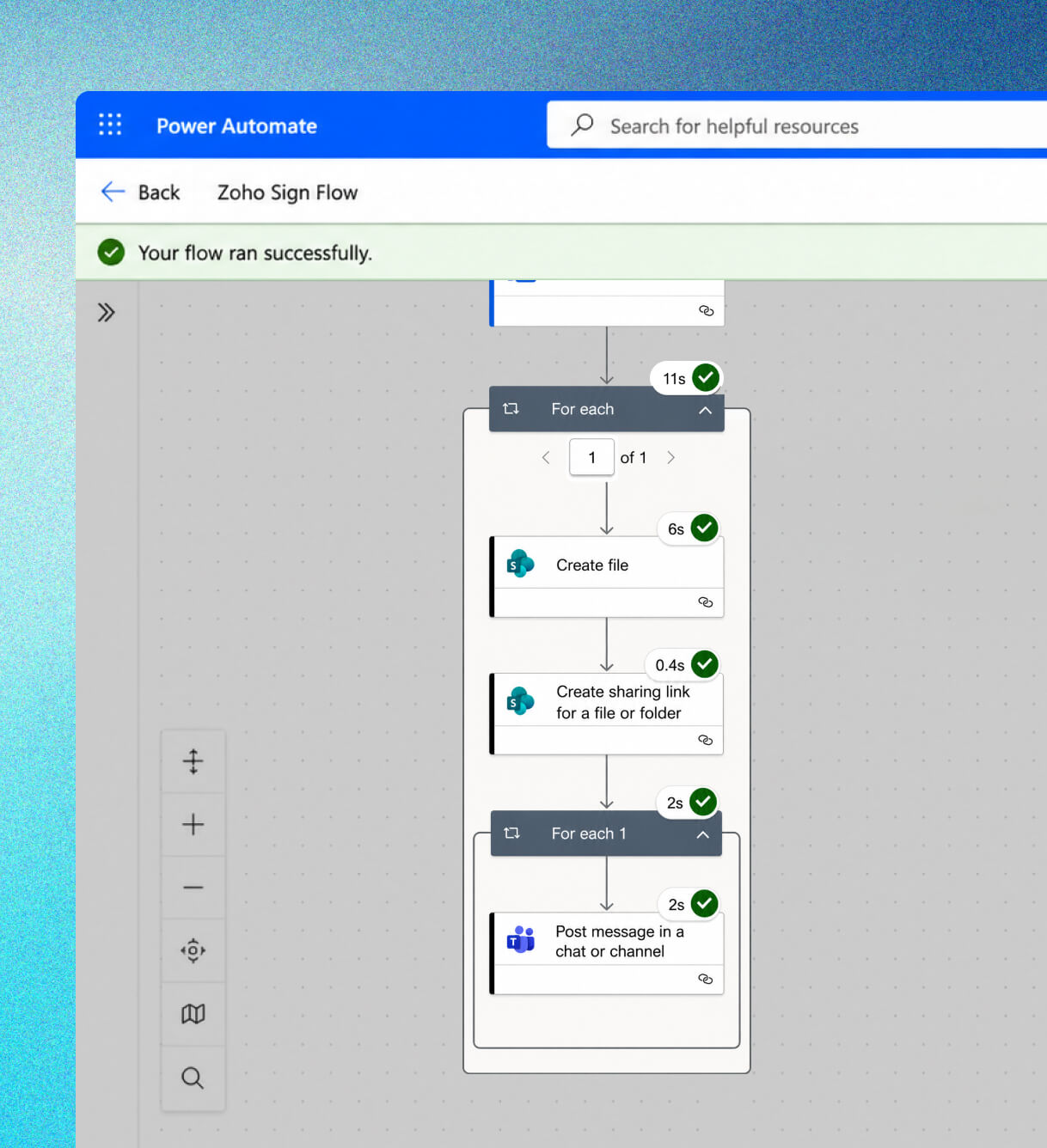Click SharePoint icon on Create sharing link action
Viewport: 1047px width, 1148px height.
pos(520,701)
